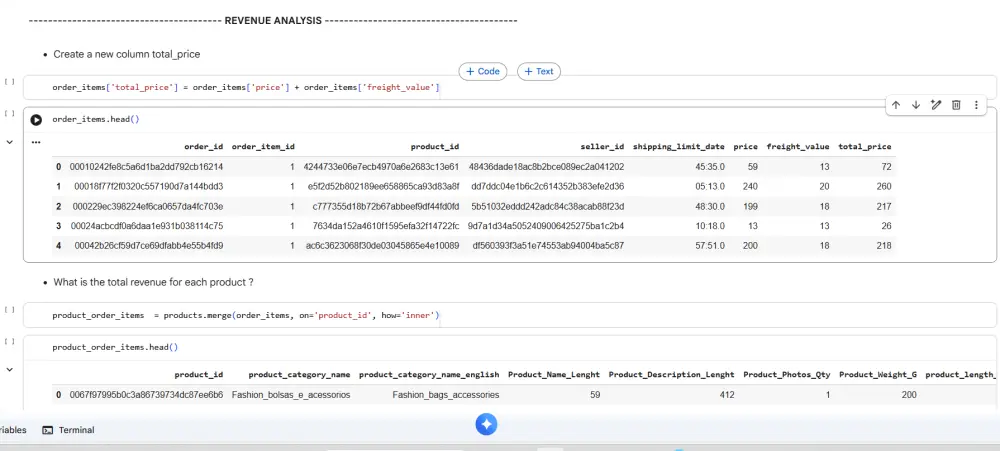The image size is (1000, 451).
Task: Click product id 7634da152a4610f1595efa32f14722fc
Action: (386, 226)
